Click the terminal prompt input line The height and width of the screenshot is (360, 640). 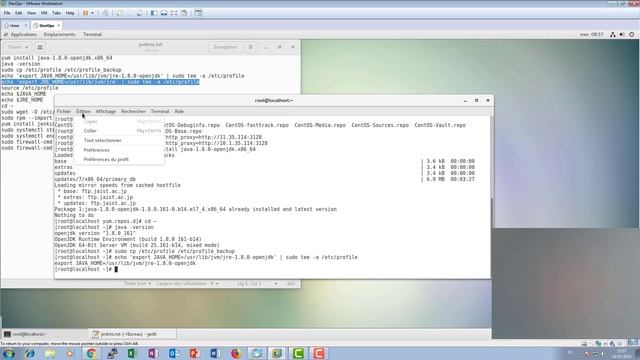272,269
